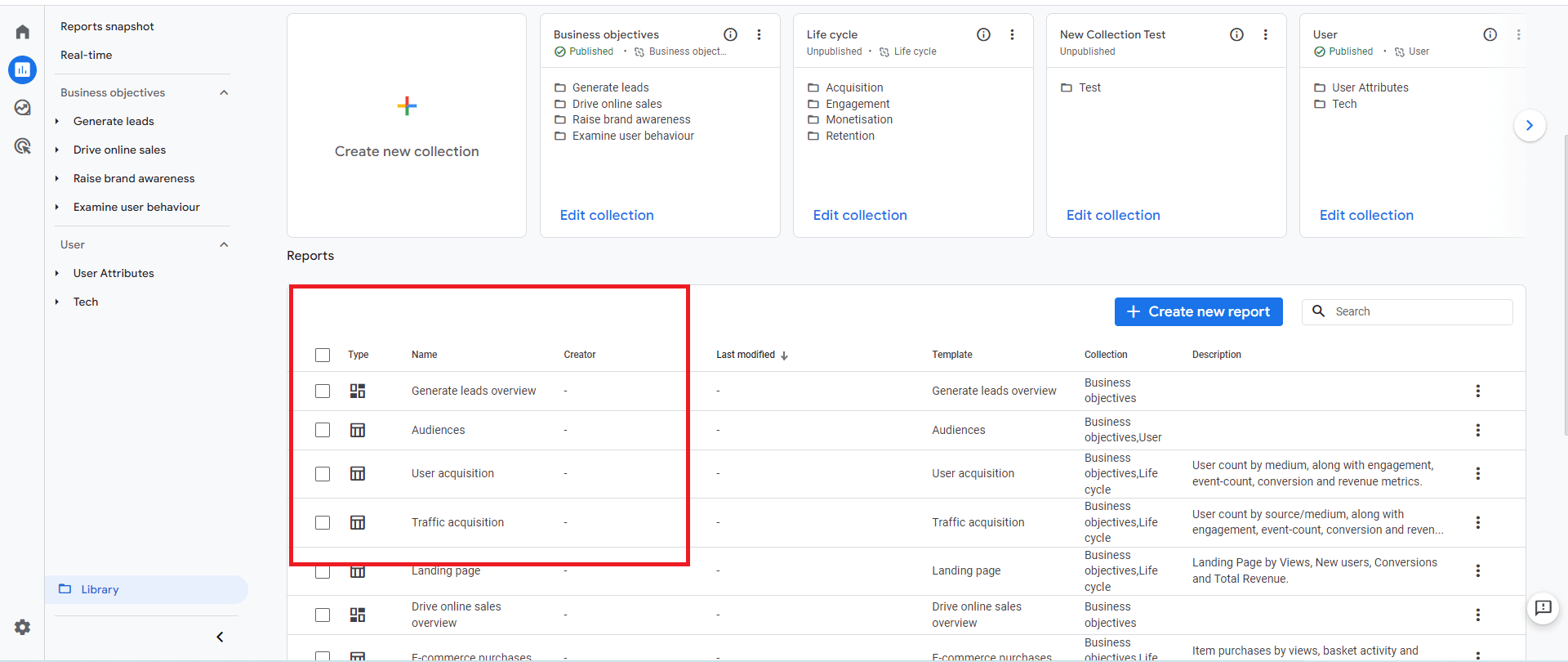The image size is (1568, 662).
Task: Tick the select-all checkbox in table header
Action: tap(323, 355)
